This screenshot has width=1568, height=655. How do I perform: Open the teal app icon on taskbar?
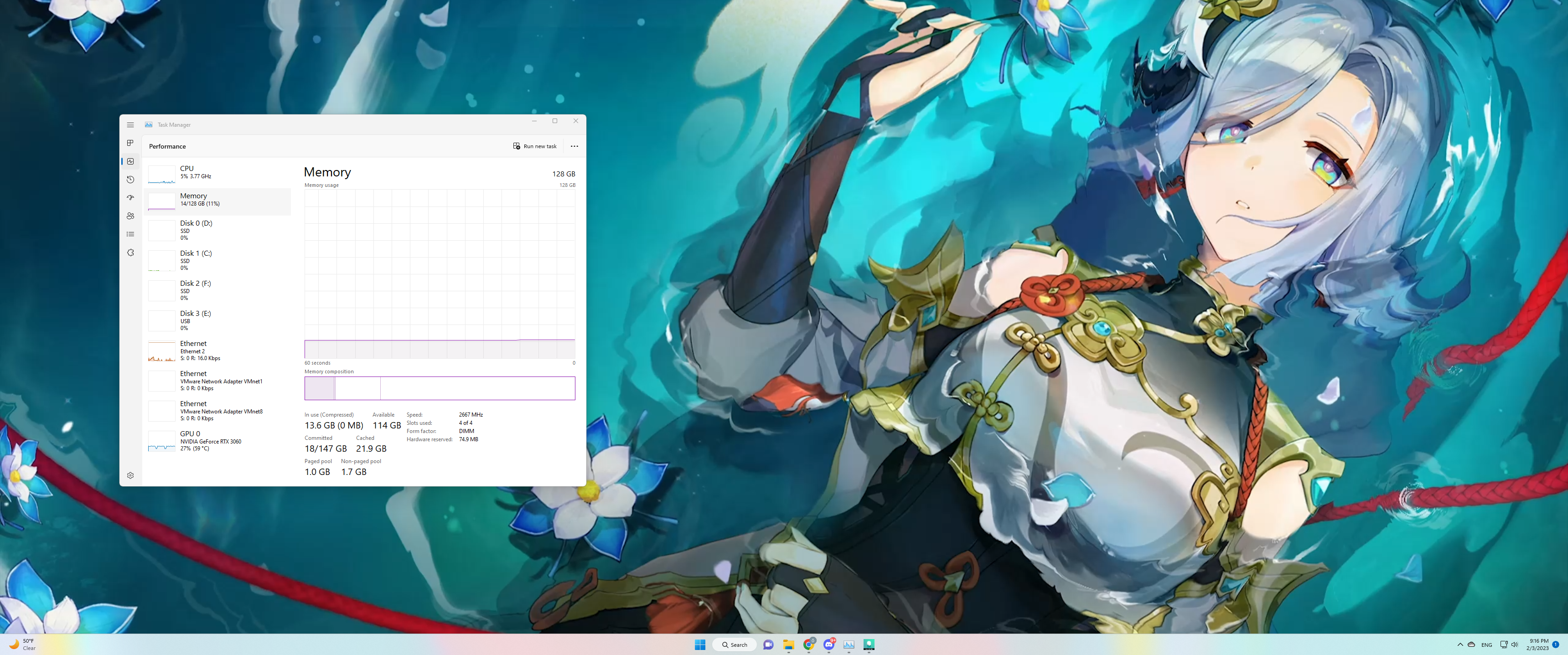click(x=869, y=645)
